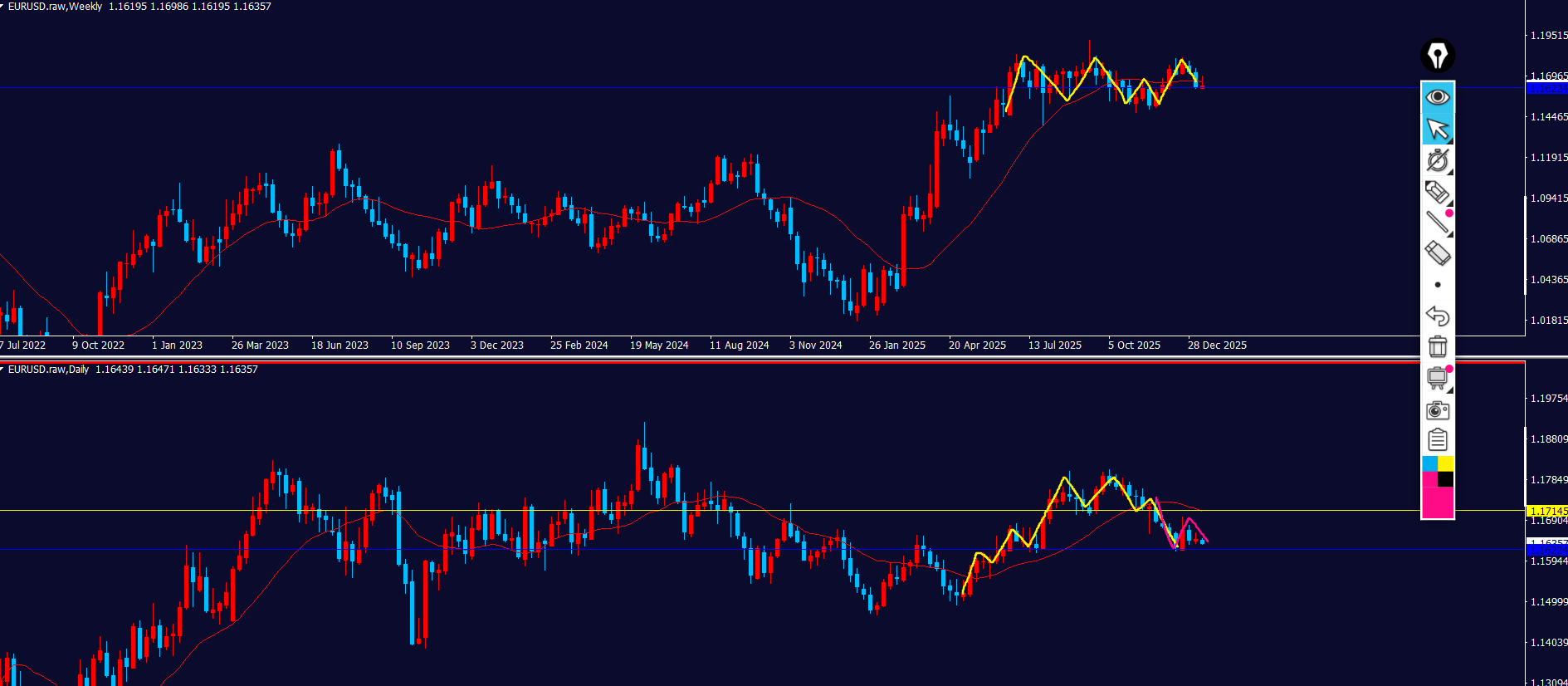Select the cursor arrow tool
1568x686 pixels.
tap(1437, 129)
